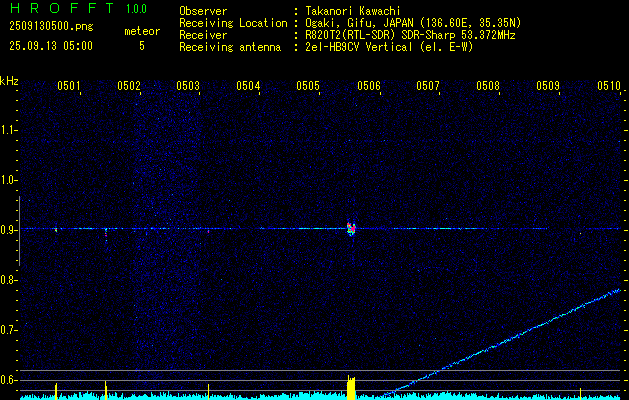The image size is (629, 400).
Task: Click the version number 1.0.0
Action: 136,9
